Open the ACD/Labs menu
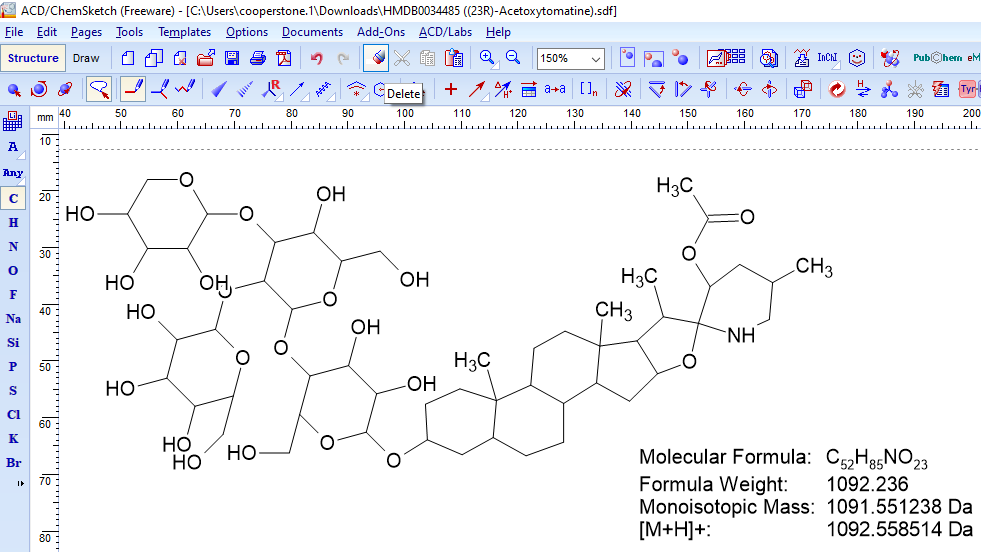The width and height of the screenshot is (981, 552). (x=446, y=32)
